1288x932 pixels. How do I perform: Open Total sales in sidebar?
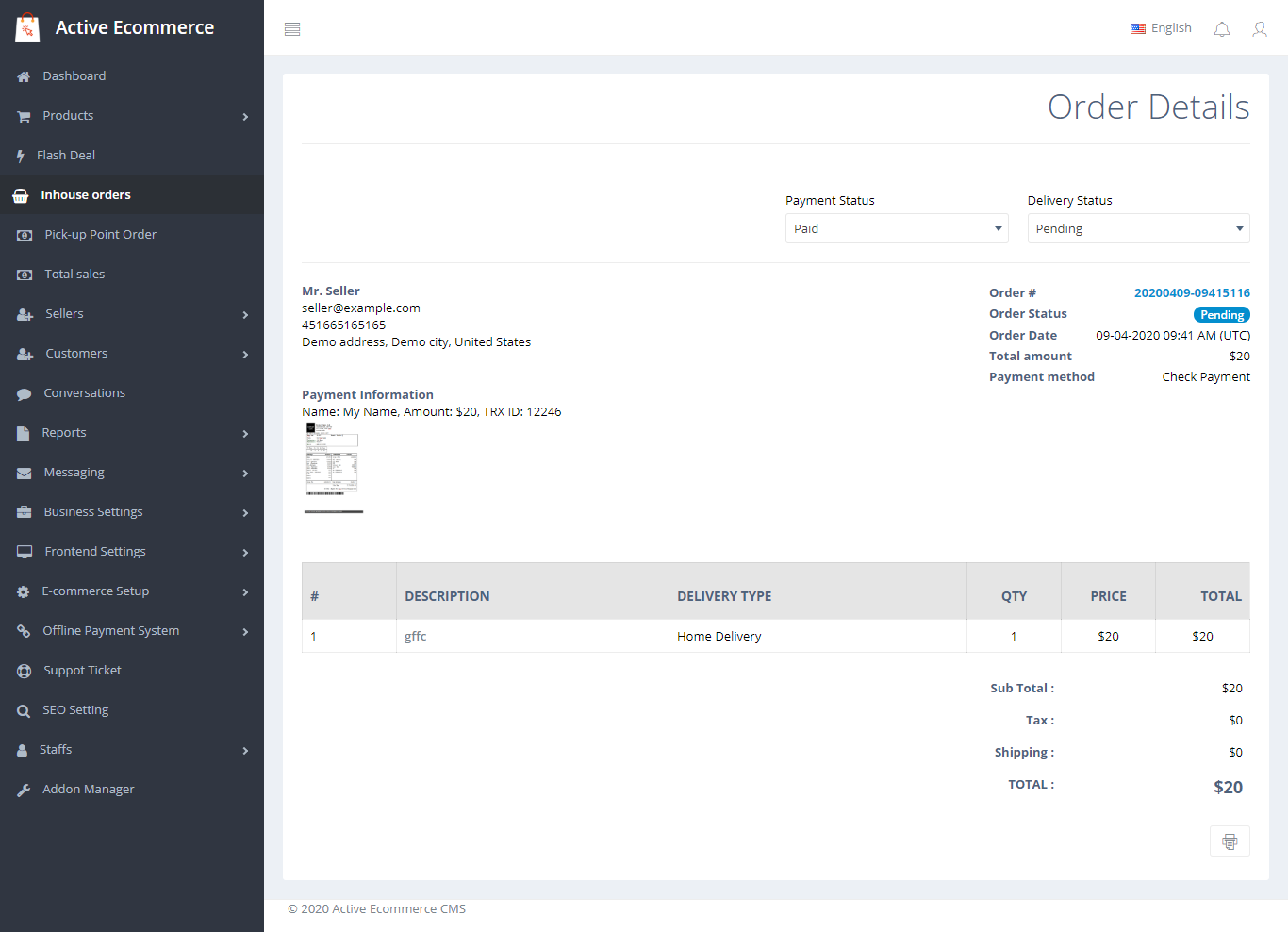coord(74,275)
